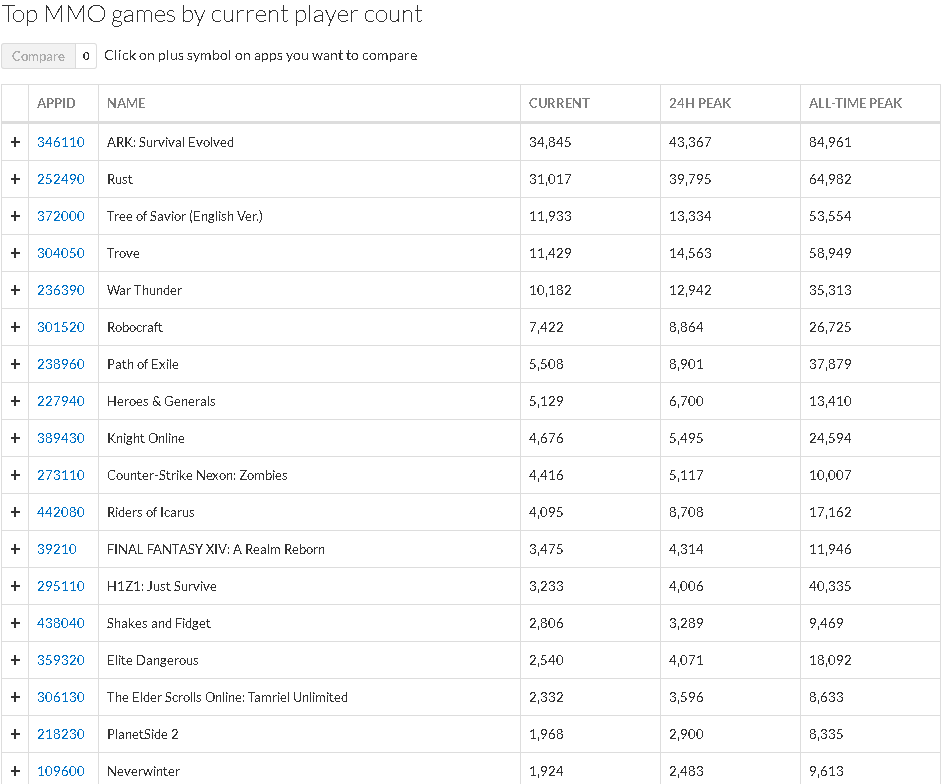
Task: Click the ALL-TIME PEAK column header
Action: point(855,103)
